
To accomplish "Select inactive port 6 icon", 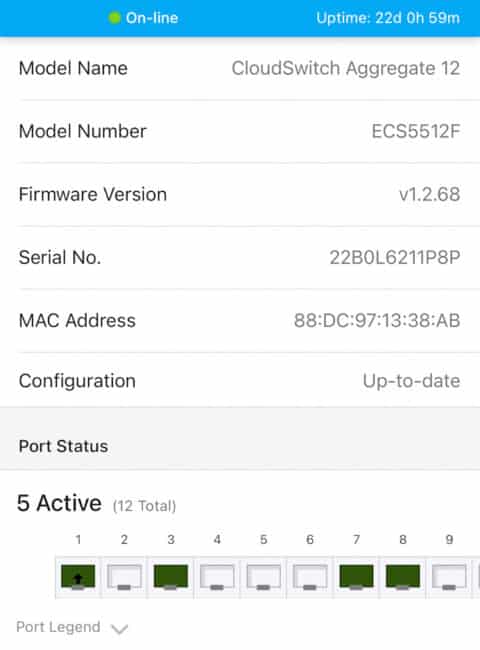I will click(x=310, y=577).
